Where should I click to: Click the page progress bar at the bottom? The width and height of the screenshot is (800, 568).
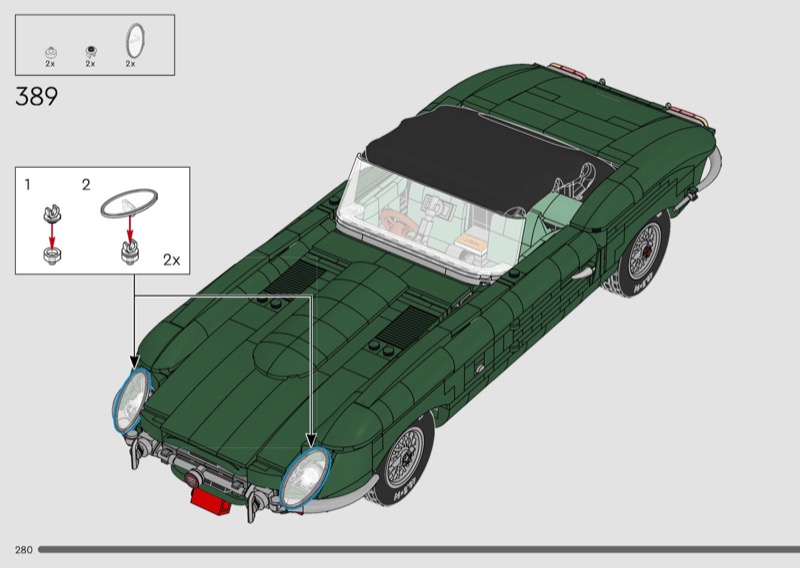[x=419, y=550]
